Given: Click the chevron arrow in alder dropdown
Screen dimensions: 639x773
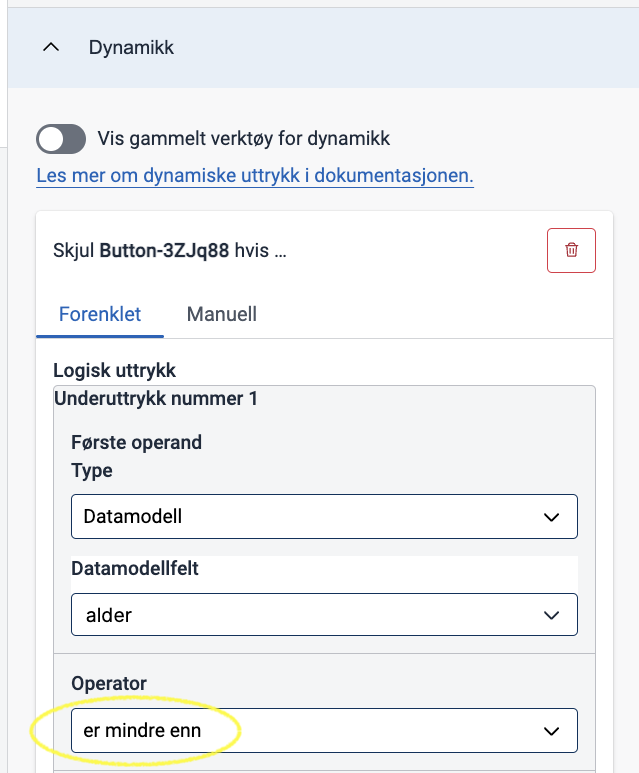Looking at the screenshot, I should pyautogui.click(x=551, y=615).
